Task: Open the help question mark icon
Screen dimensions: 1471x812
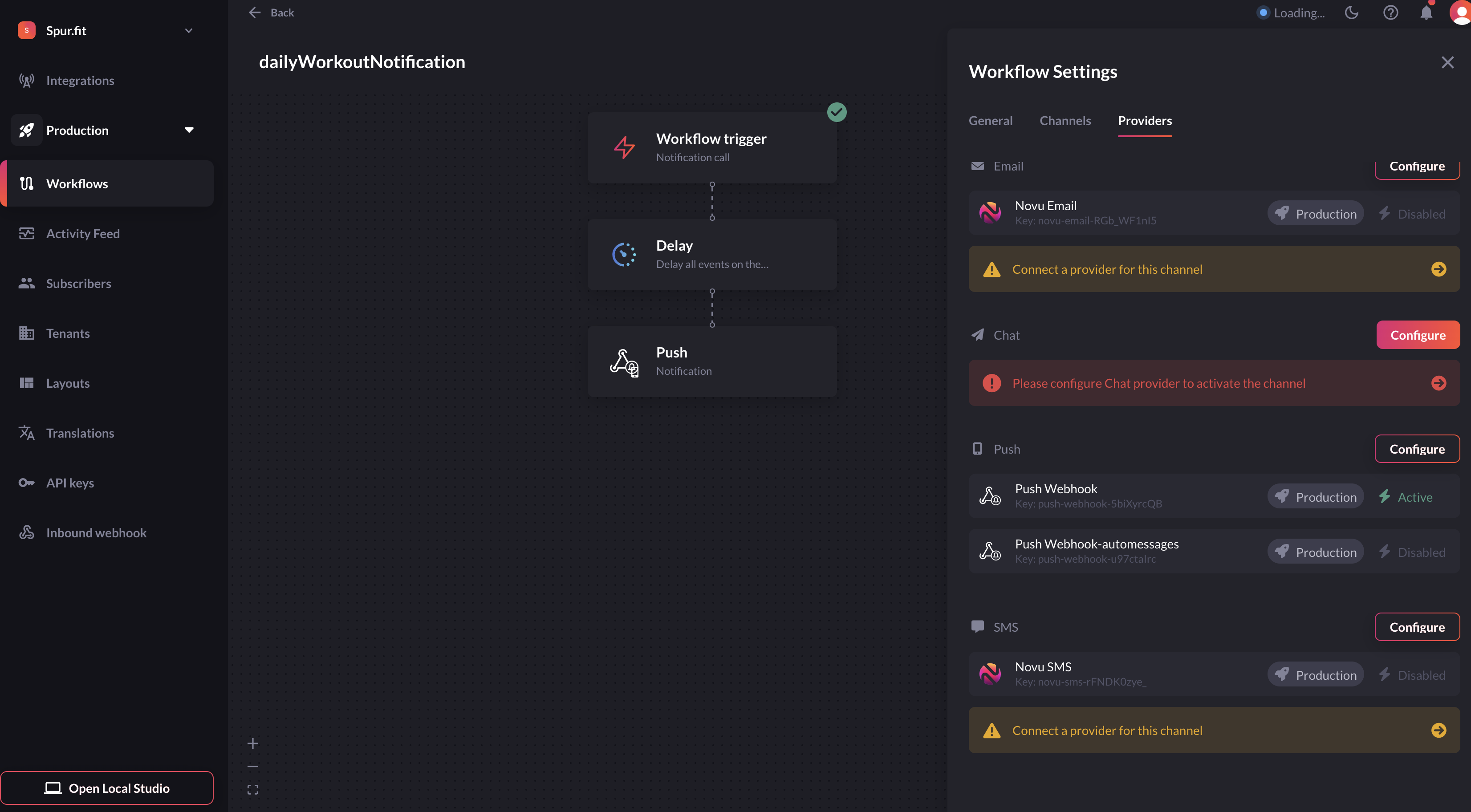Action: pos(1390,12)
